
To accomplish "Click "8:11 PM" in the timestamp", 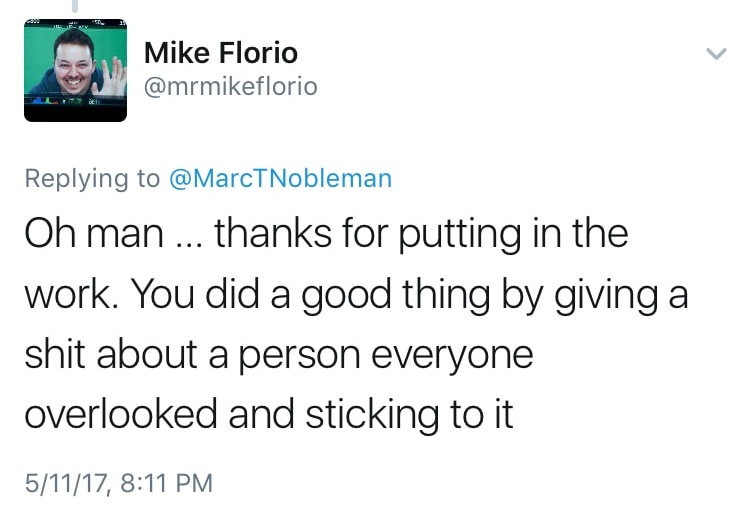I will pyautogui.click(x=166, y=483).
